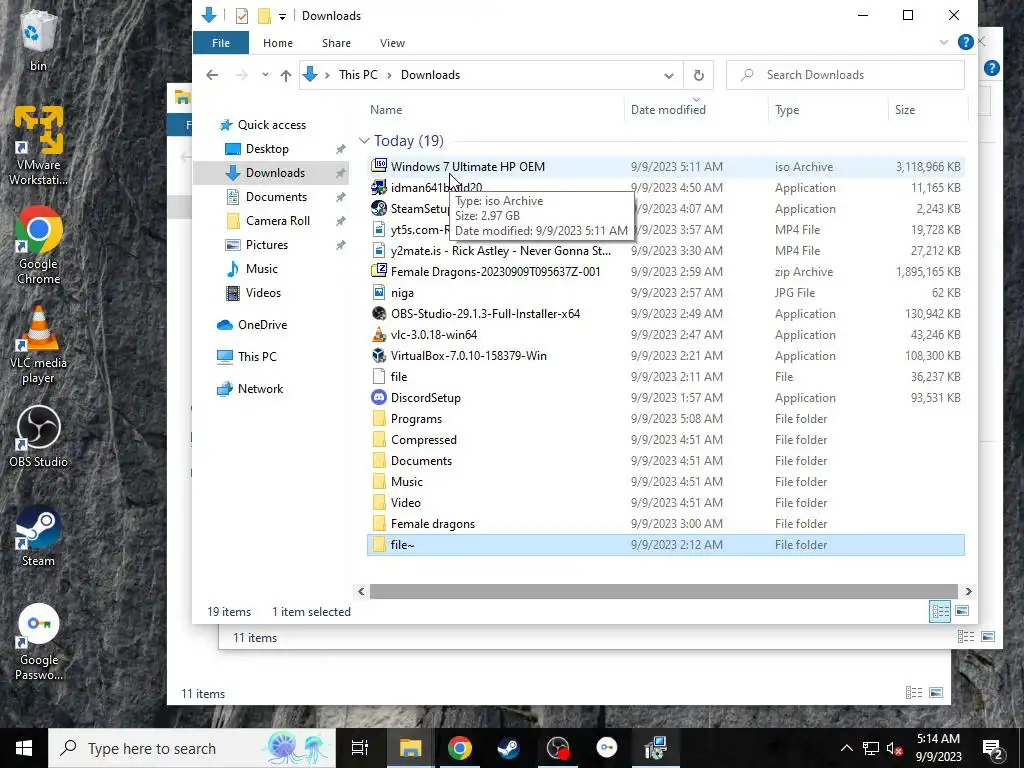Select Music in the navigation pane

point(262,268)
